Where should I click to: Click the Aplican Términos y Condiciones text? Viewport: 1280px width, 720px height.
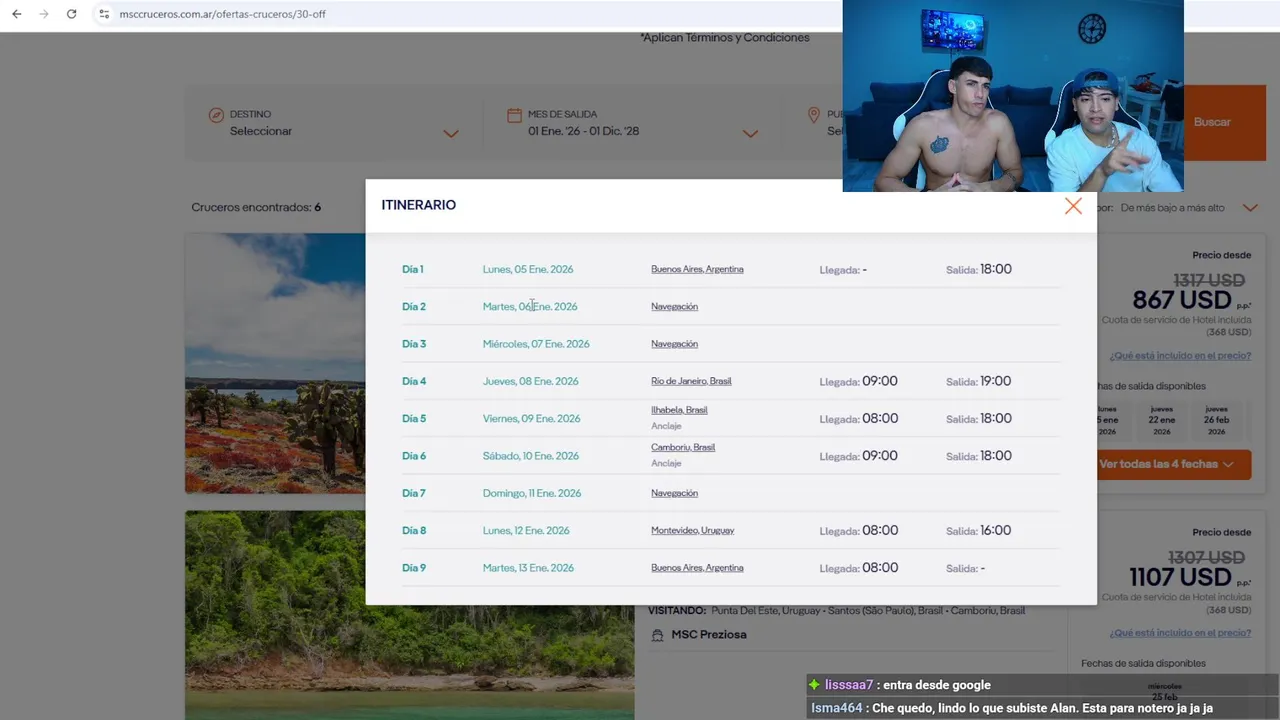(725, 38)
